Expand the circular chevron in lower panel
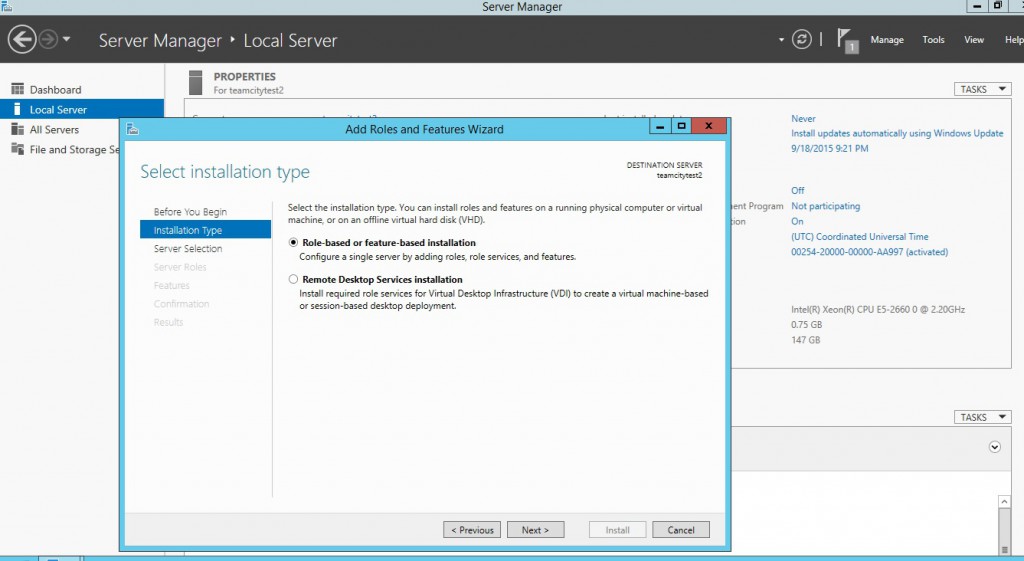The width and height of the screenshot is (1024, 561). pyautogui.click(x=995, y=447)
